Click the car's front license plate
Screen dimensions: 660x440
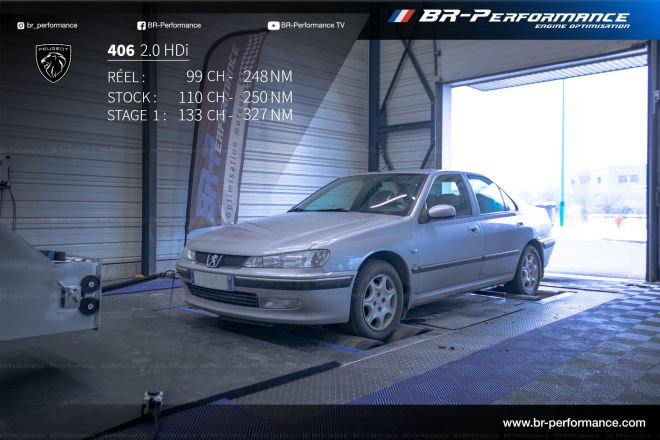point(212,281)
